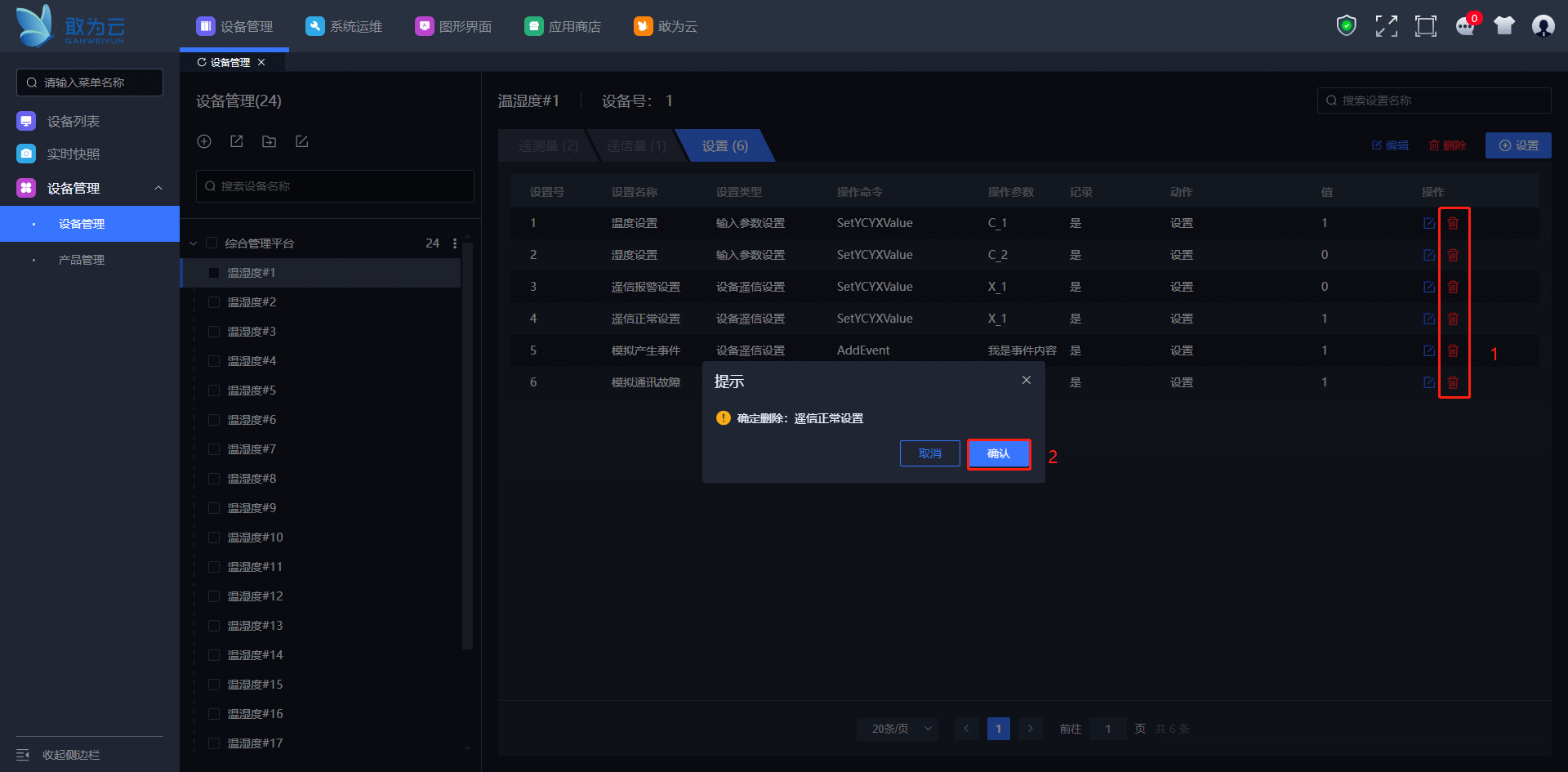Open the three-dot menu for 综合管理平台
Screen dimensions: 1568x772
pos(455,243)
